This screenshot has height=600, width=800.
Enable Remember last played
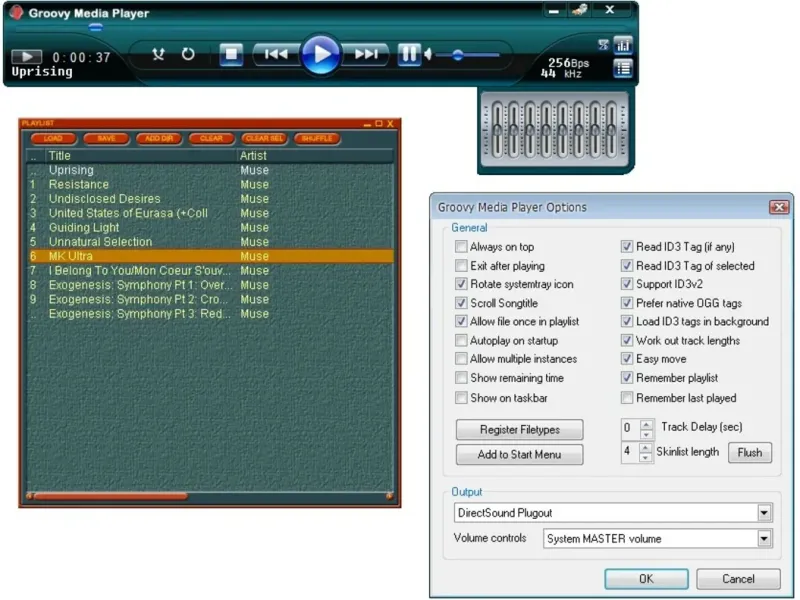click(x=627, y=398)
